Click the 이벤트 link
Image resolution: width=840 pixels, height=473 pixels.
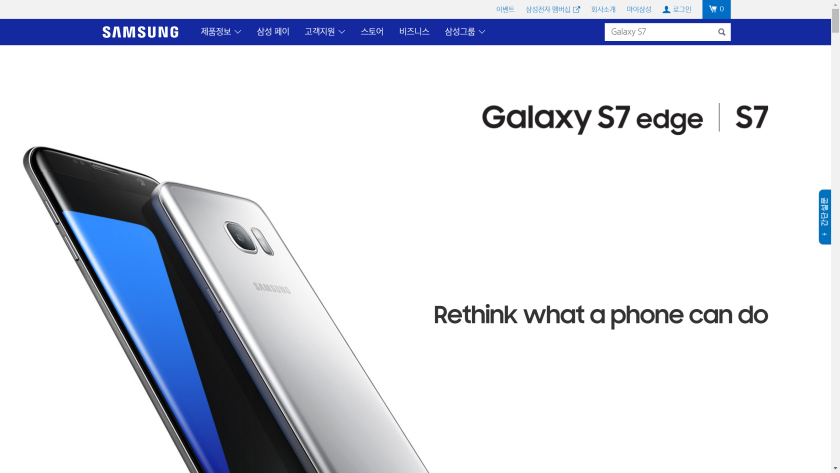coord(505,10)
